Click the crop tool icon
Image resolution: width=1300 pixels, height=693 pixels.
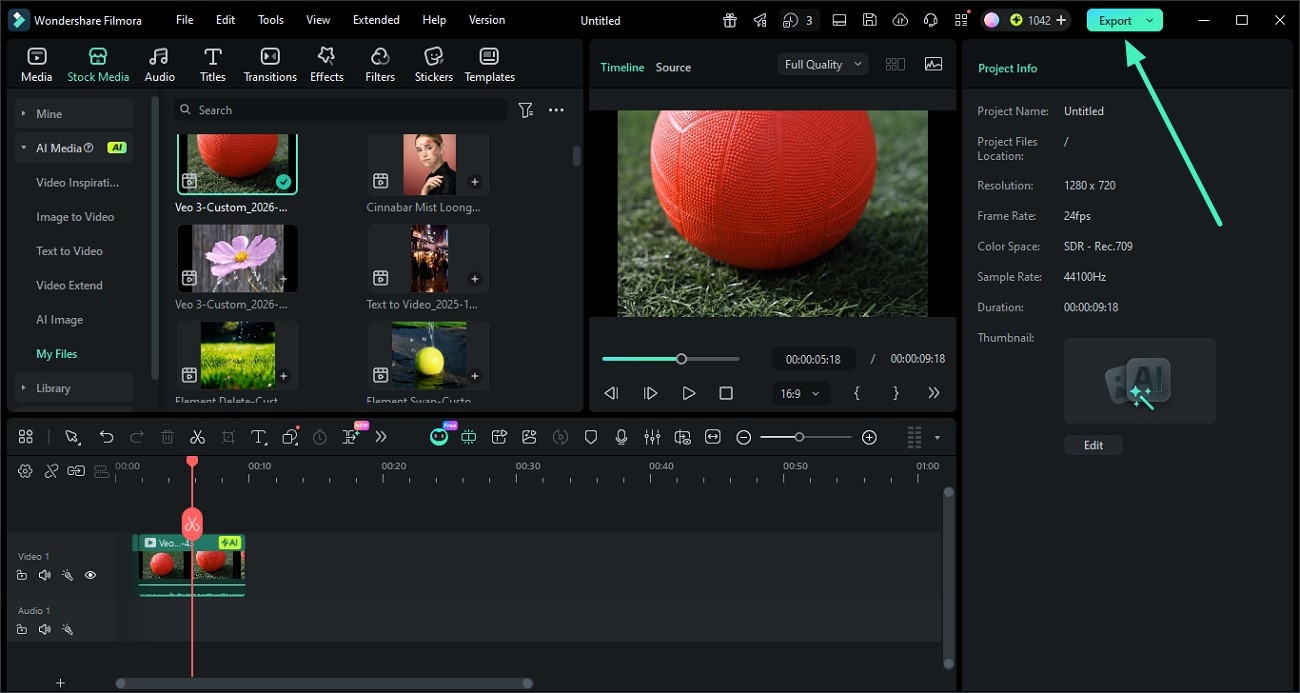click(x=228, y=437)
